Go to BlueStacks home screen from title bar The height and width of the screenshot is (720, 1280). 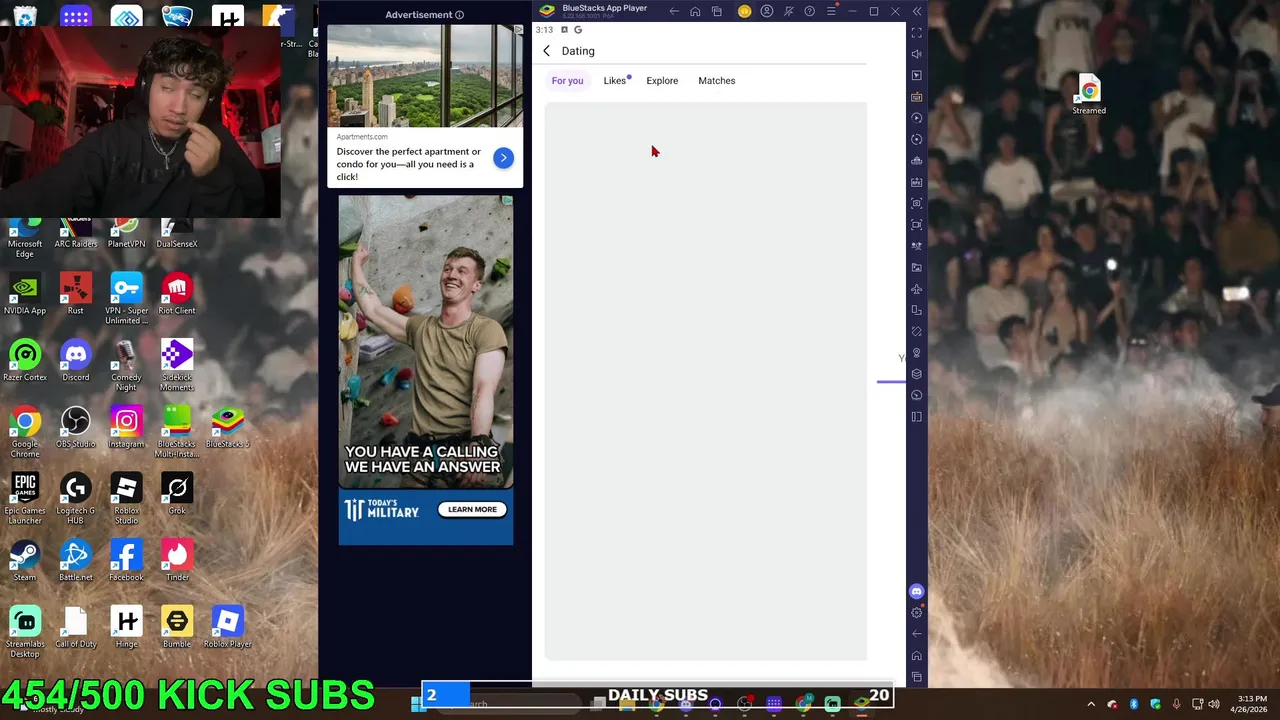[x=695, y=11]
